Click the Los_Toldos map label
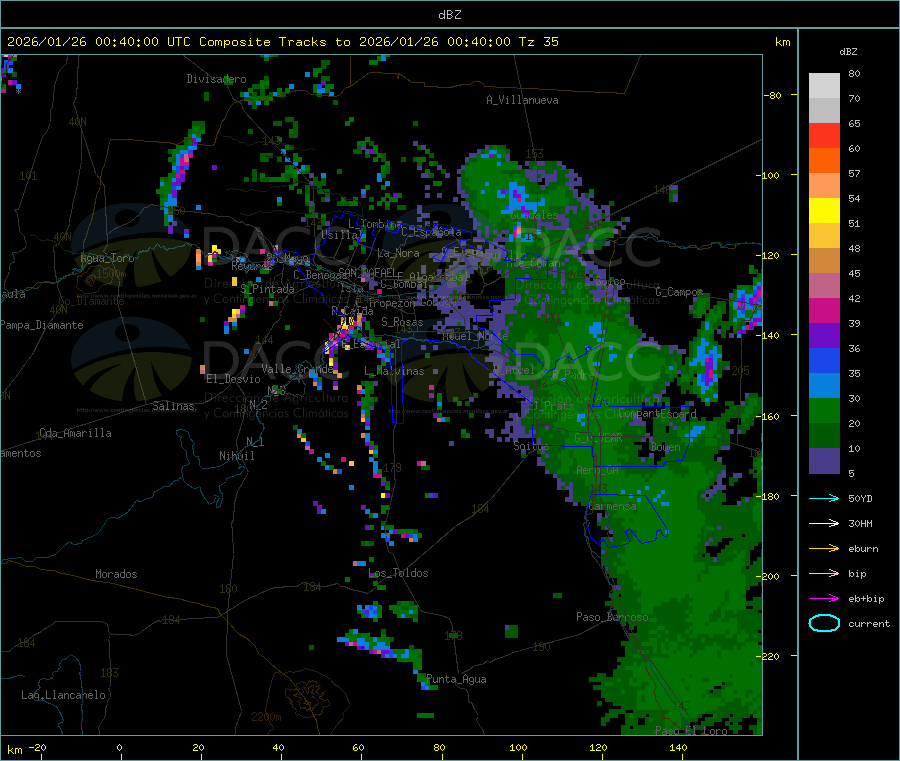Viewport: 900px width, 761px height. click(398, 573)
